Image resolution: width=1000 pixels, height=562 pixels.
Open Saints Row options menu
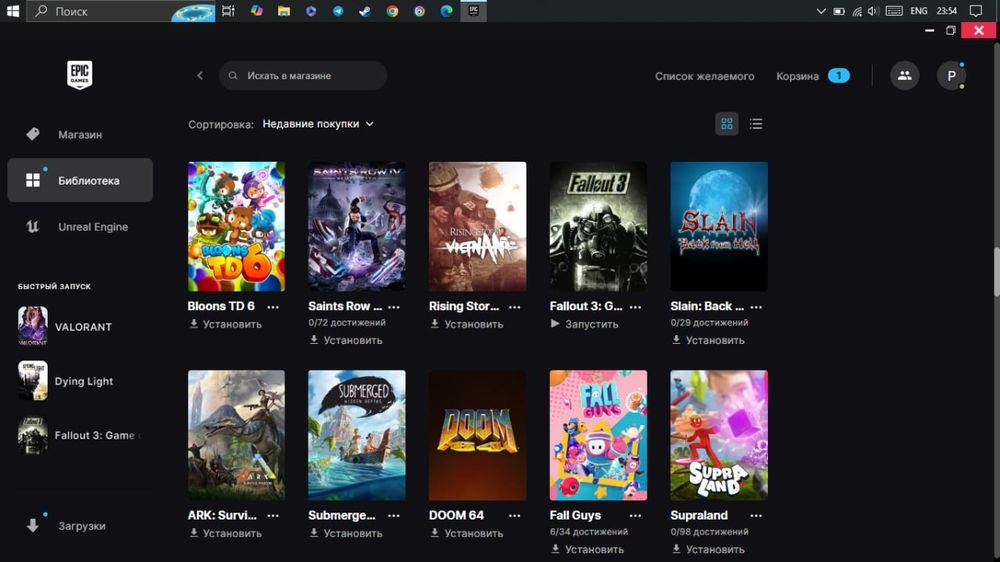click(x=394, y=307)
